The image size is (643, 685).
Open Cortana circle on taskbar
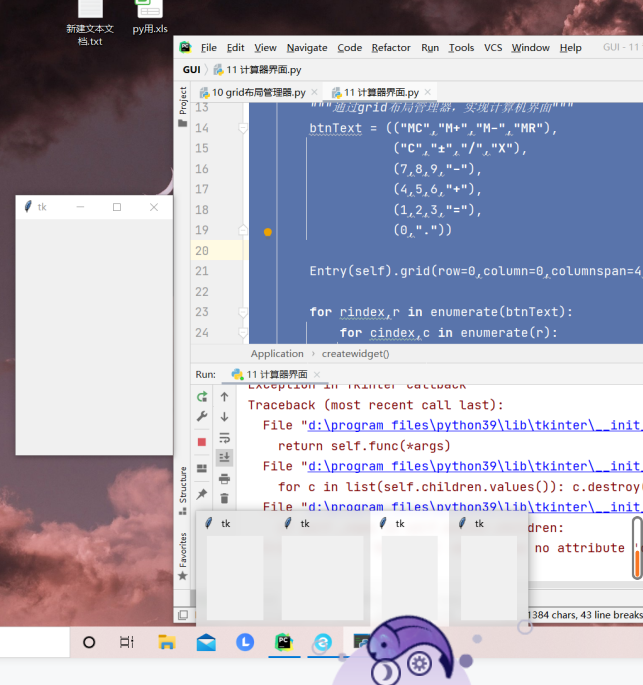pos(89,642)
